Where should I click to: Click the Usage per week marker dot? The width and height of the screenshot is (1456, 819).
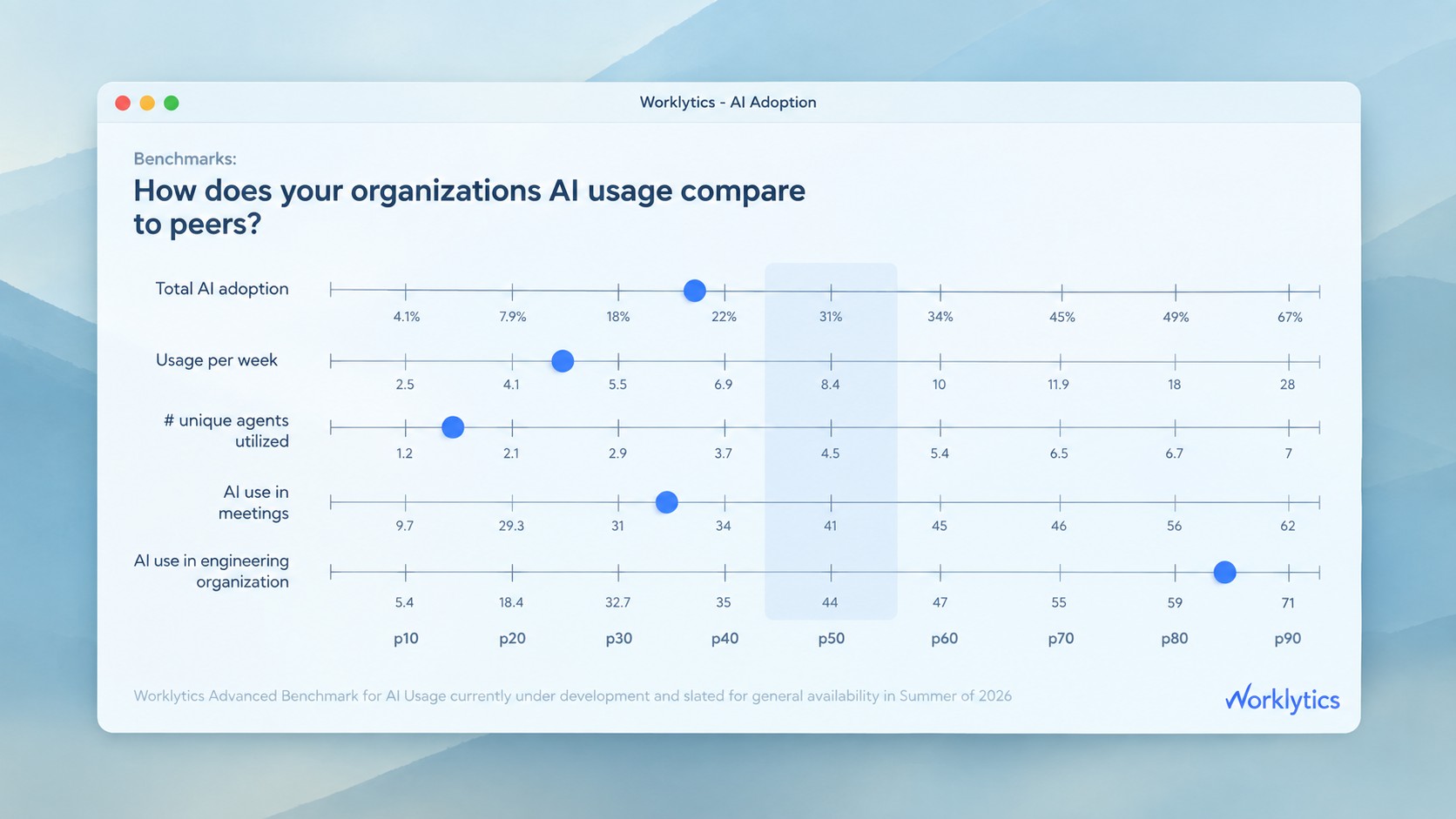(563, 360)
